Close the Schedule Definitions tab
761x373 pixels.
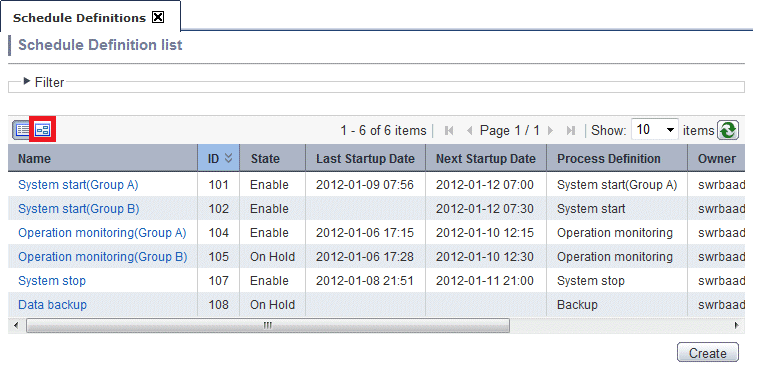158,17
